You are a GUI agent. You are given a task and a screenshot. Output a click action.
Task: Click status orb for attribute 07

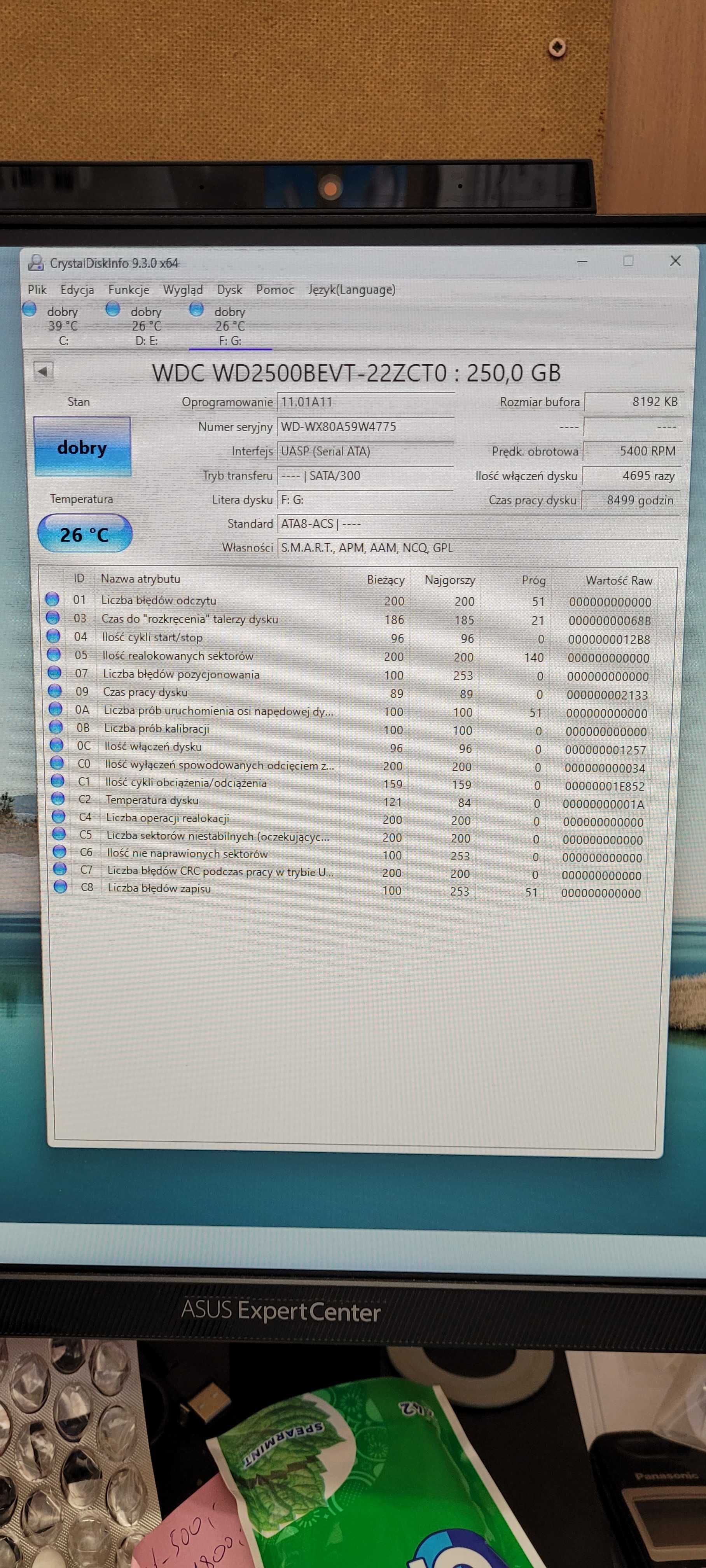click(55, 673)
